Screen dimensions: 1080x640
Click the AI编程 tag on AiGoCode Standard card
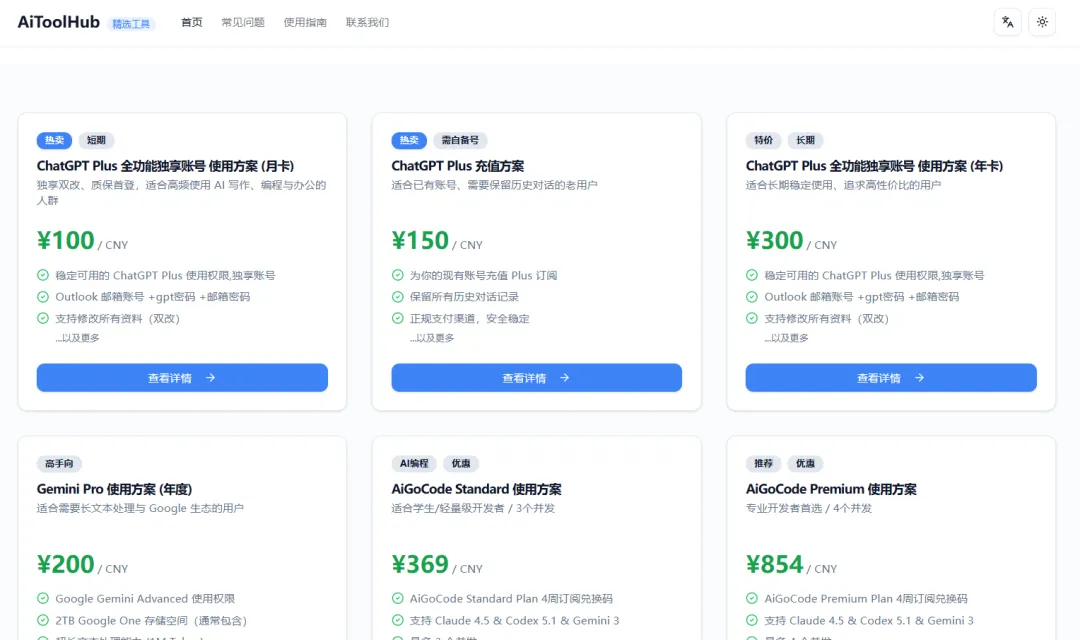point(414,464)
